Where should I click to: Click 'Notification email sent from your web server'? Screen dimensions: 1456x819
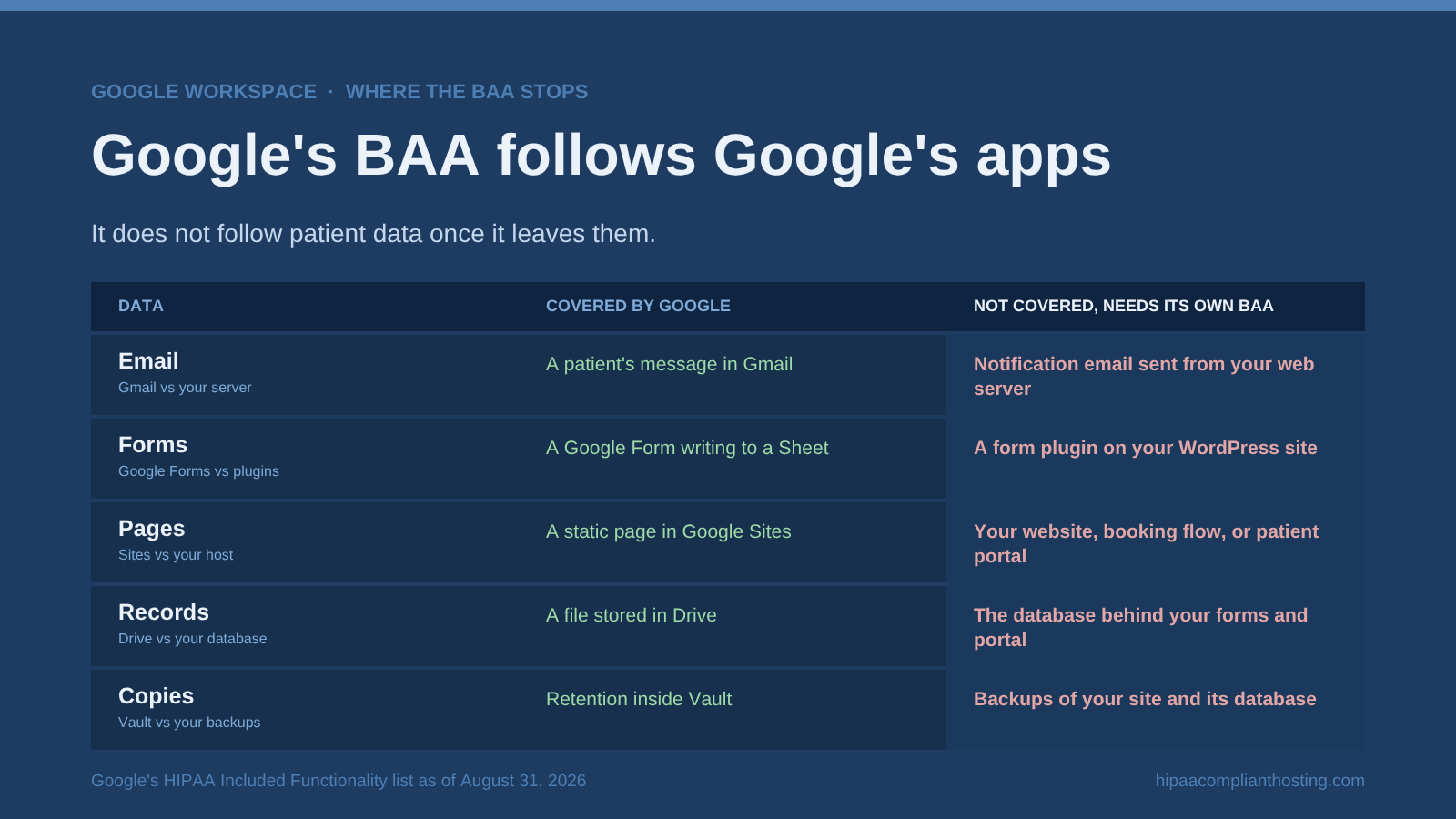1144,376
